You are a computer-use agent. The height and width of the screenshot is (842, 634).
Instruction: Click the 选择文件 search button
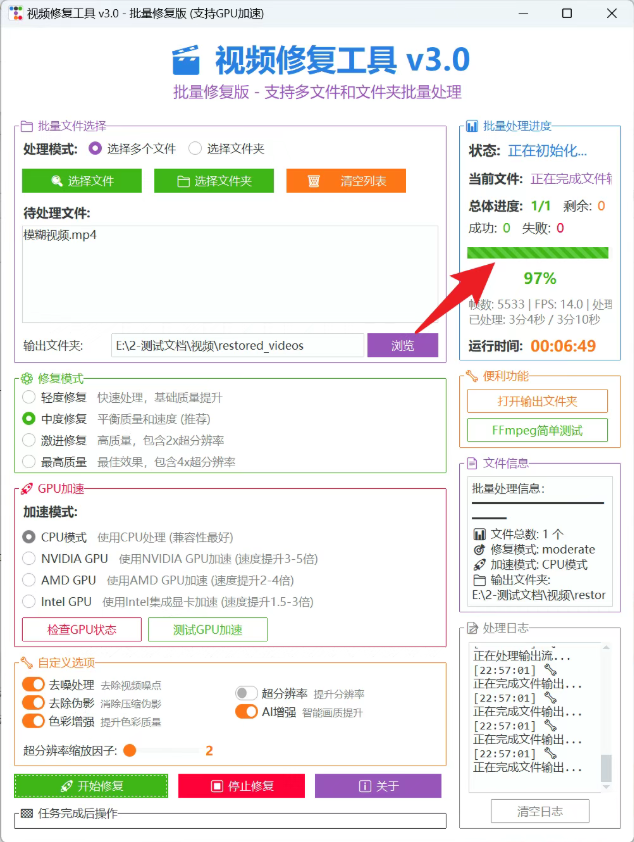click(x=82, y=181)
